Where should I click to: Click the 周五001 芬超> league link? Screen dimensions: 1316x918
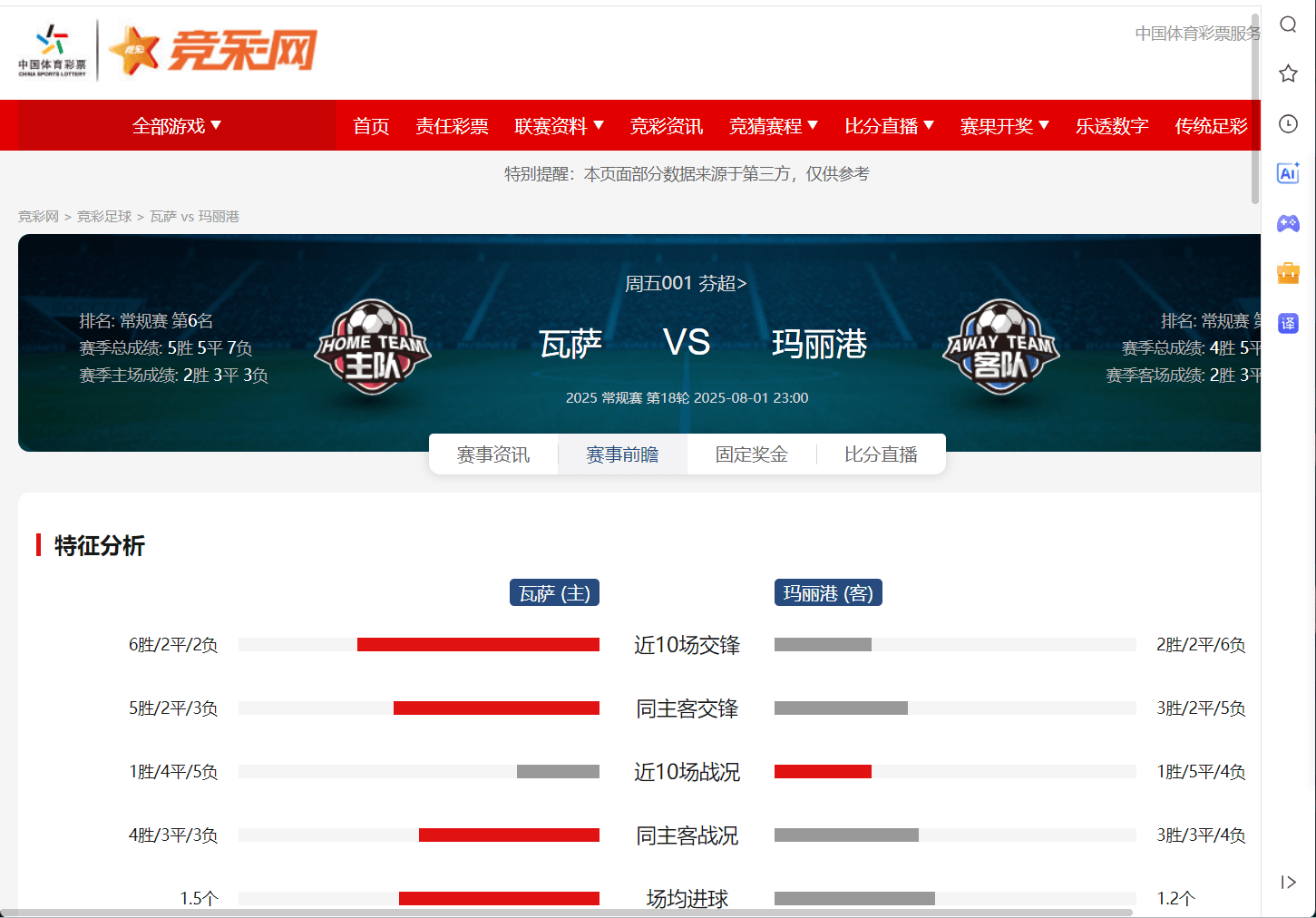point(686,284)
